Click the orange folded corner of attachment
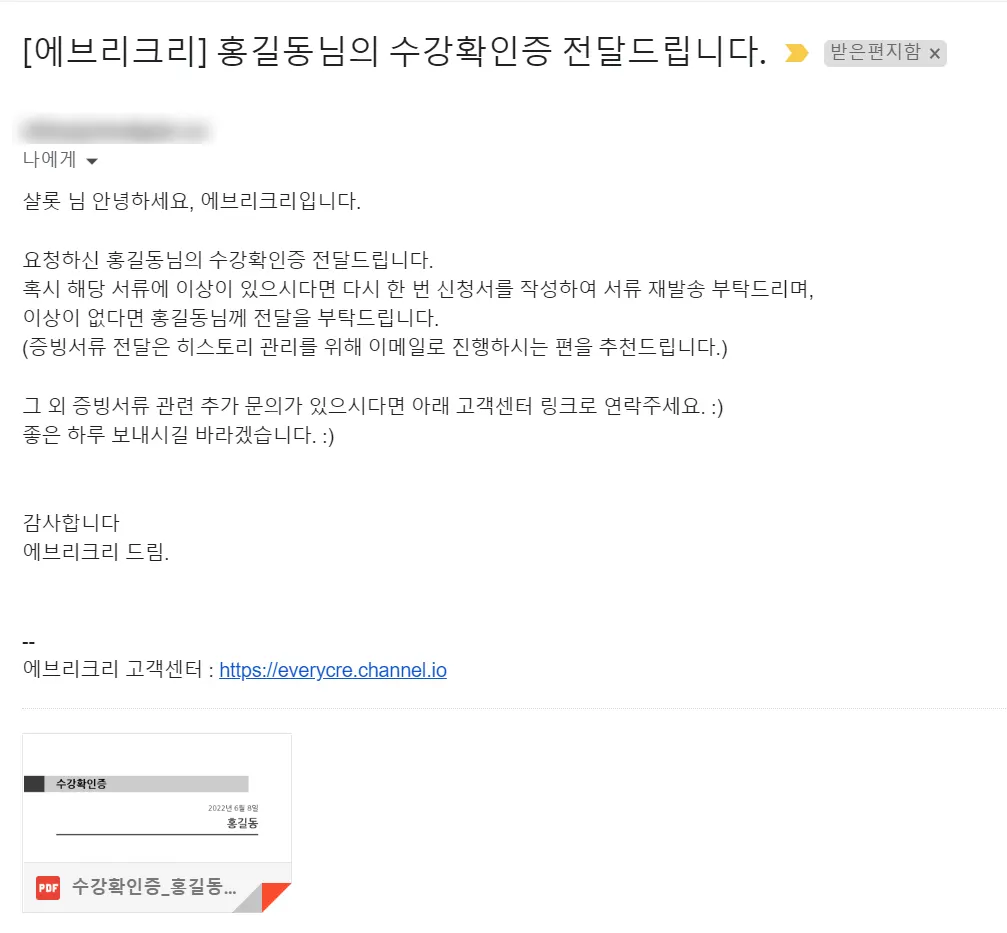This screenshot has width=1007, height=933. coord(278,895)
